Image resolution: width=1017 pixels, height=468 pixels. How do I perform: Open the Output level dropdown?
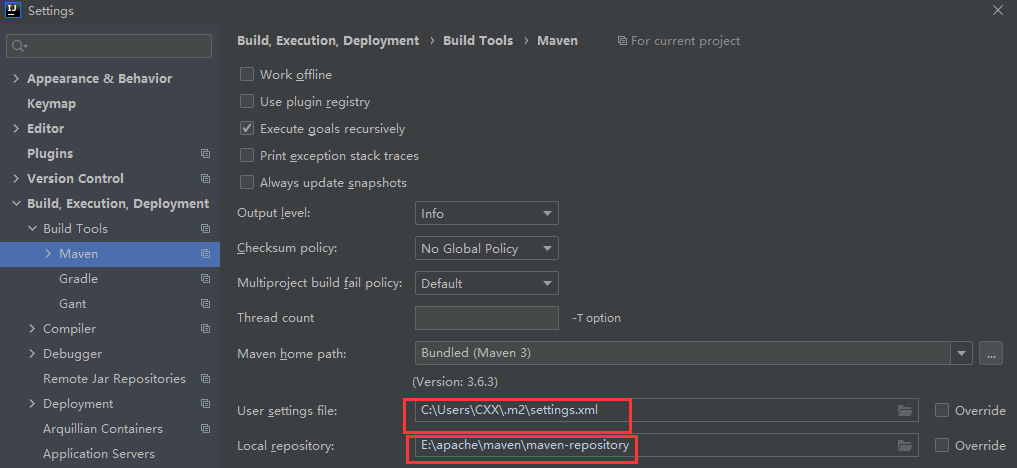click(486, 213)
